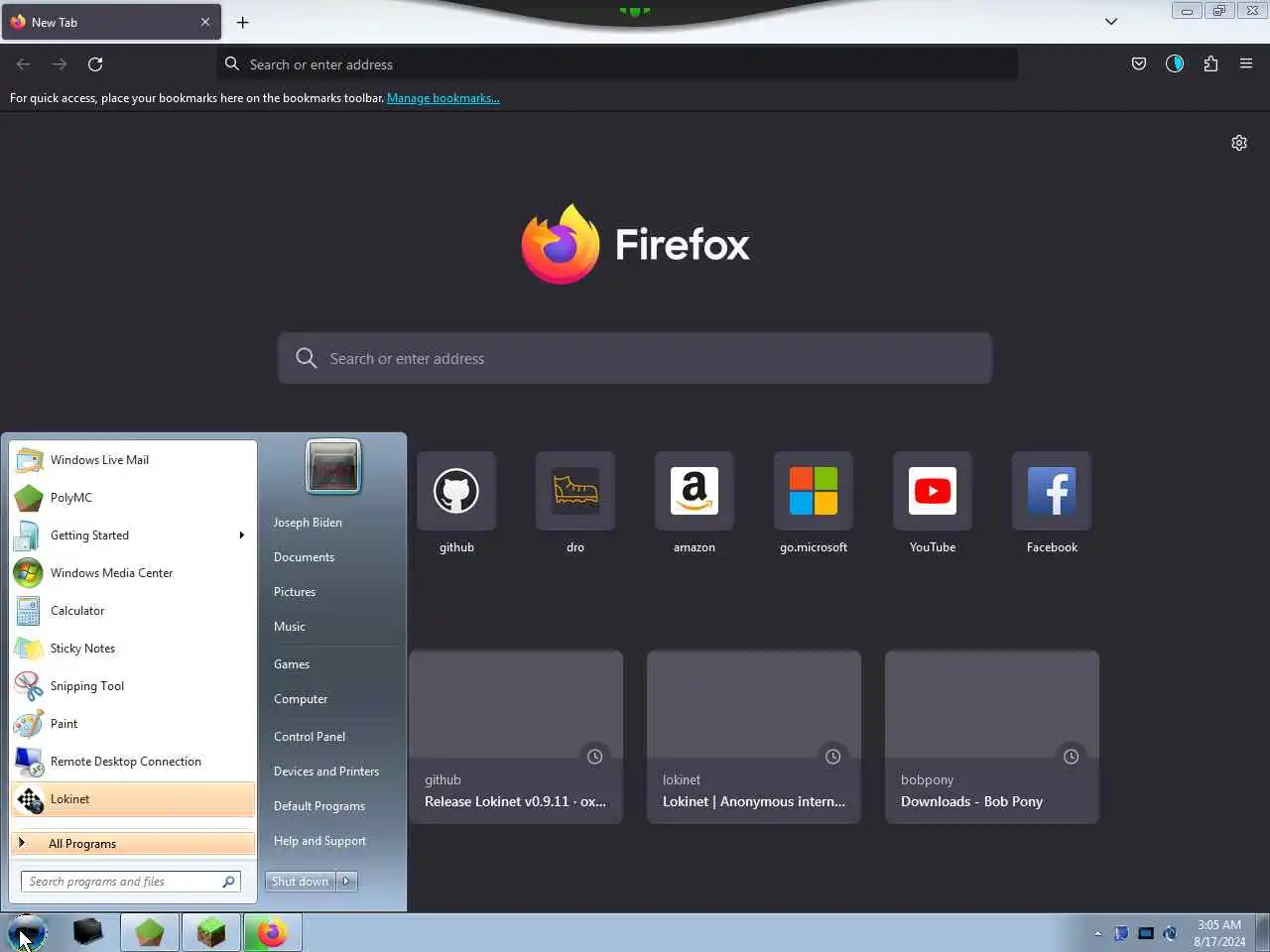This screenshot has width=1270, height=952.
Task: Launch Calculator from Start menu
Action: click(133, 611)
